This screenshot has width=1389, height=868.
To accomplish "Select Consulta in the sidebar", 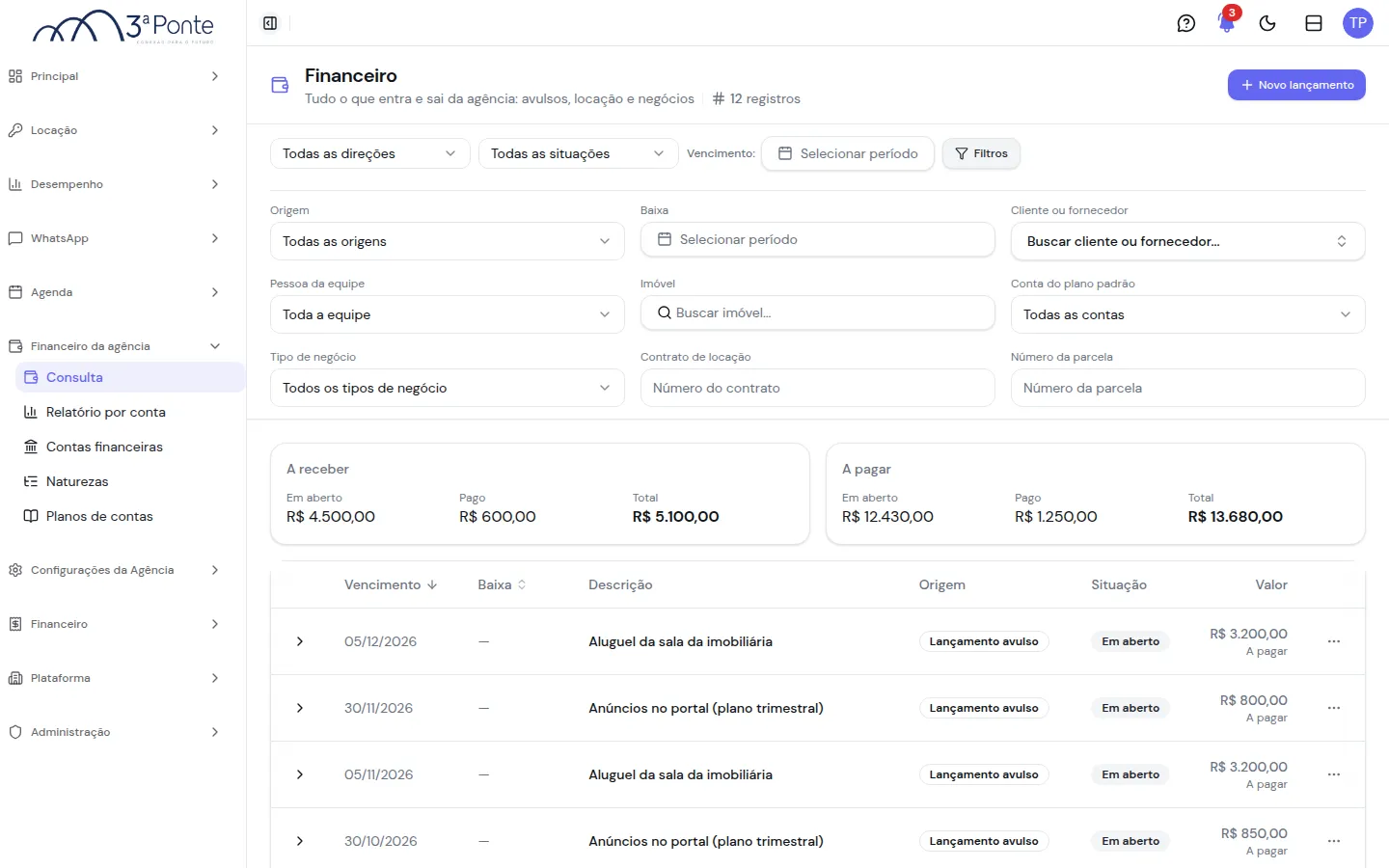I will coord(130,377).
